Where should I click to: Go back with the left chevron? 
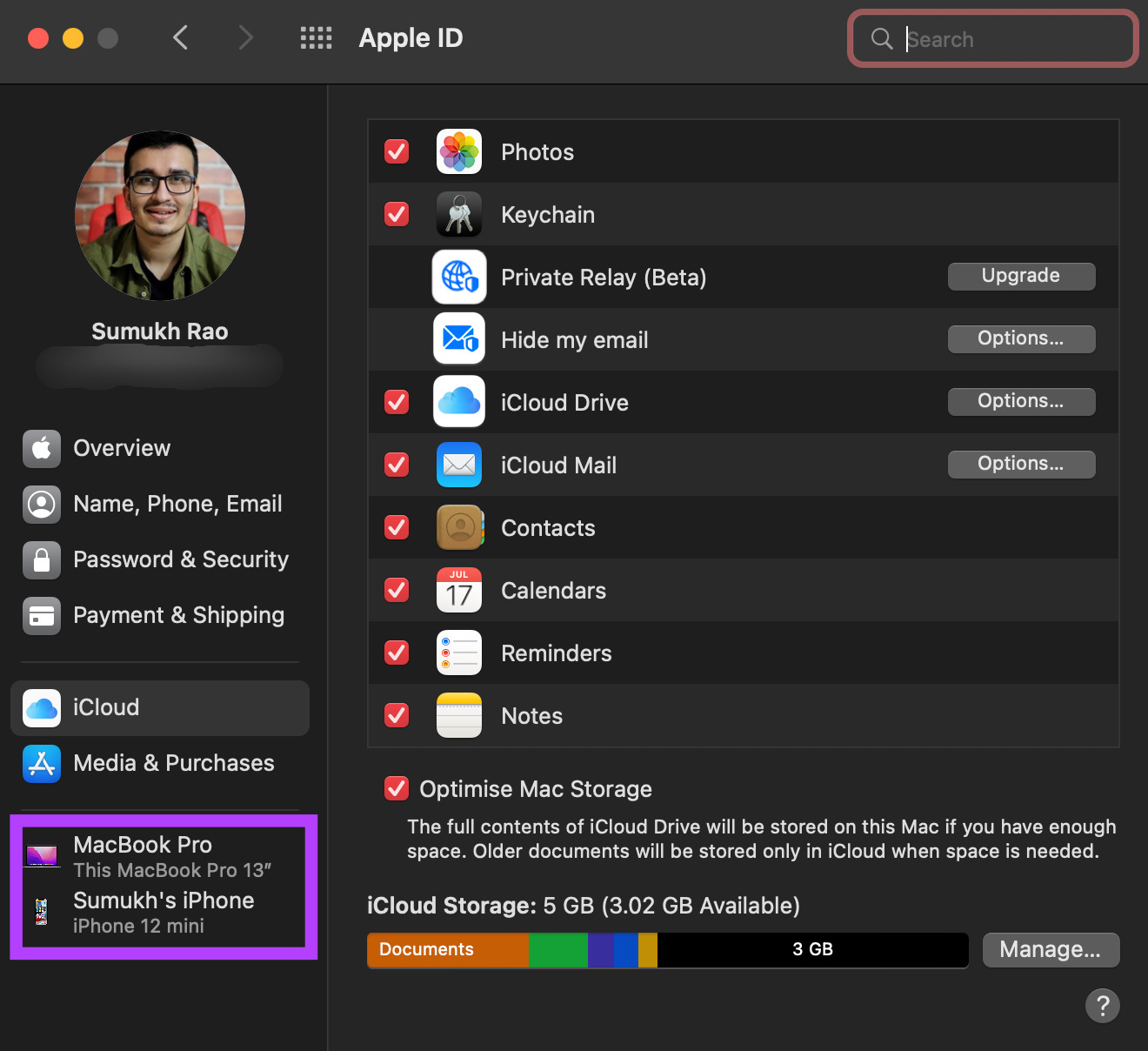pos(181,37)
